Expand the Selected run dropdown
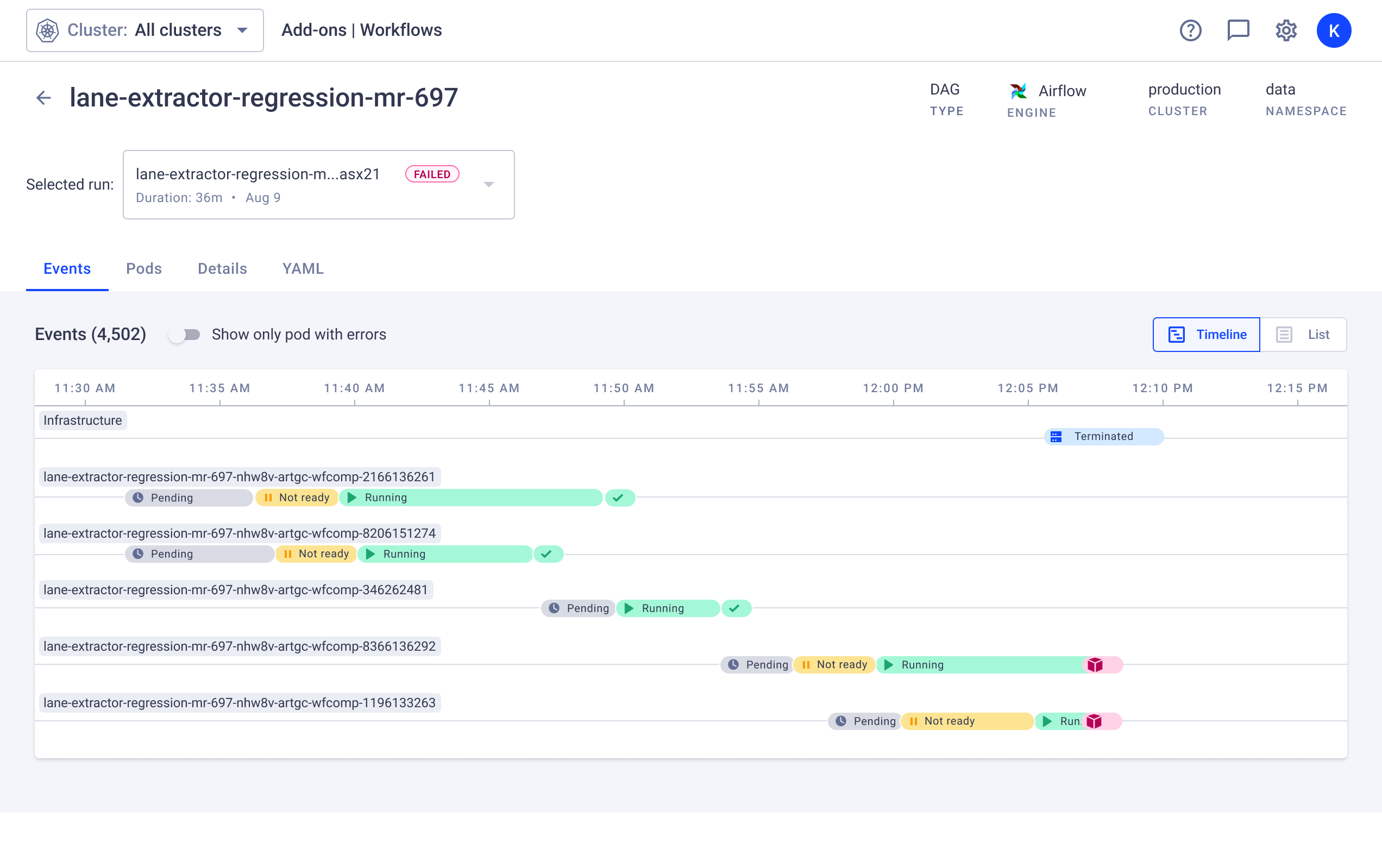 (318, 185)
